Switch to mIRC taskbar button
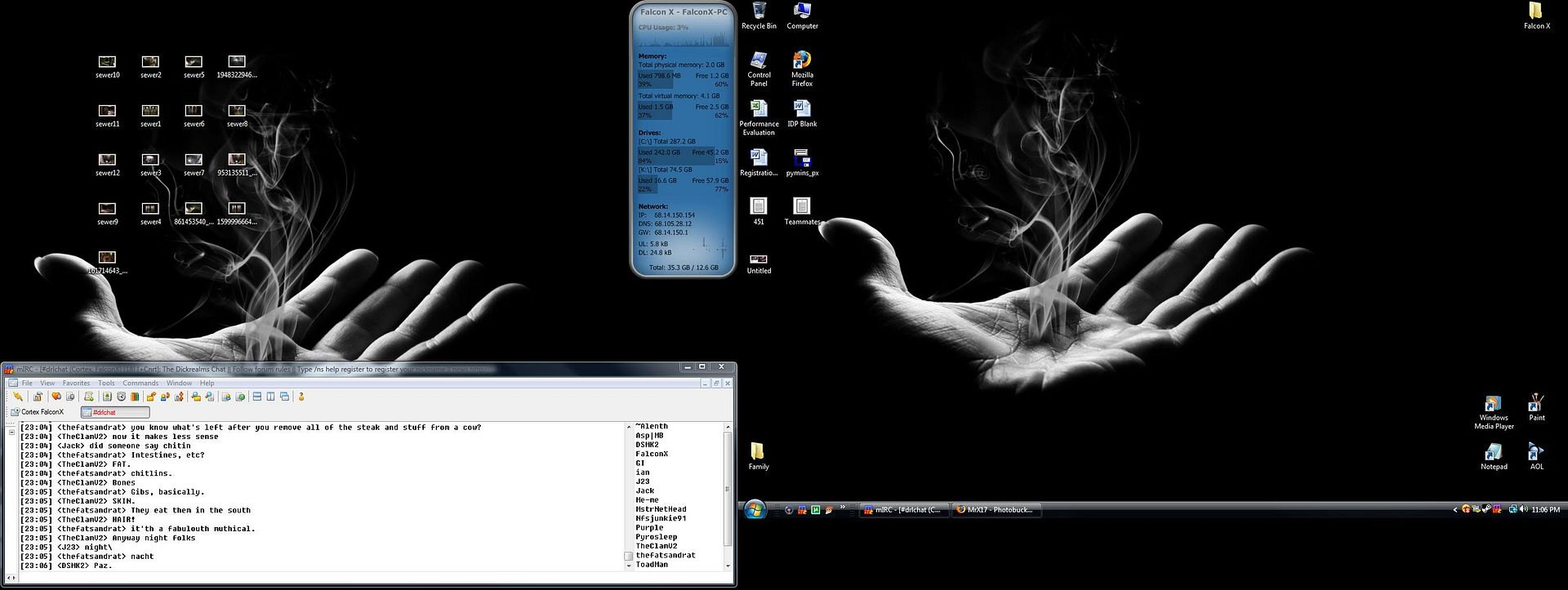This screenshot has height=590, width=1568. [903, 510]
